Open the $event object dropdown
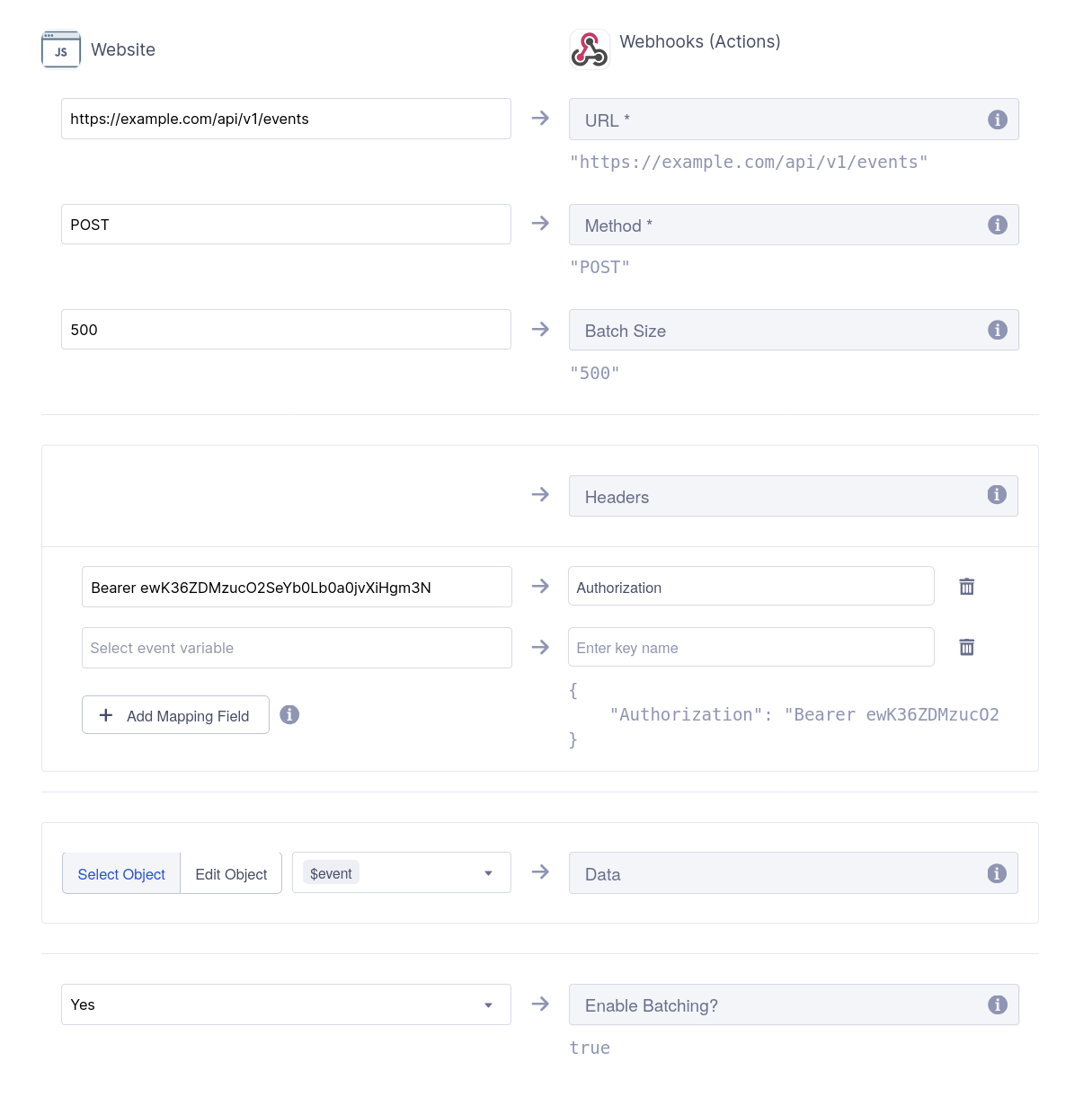Image resolution: width=1092 pixels, height=1097 pixels. [x=401, y=871]
